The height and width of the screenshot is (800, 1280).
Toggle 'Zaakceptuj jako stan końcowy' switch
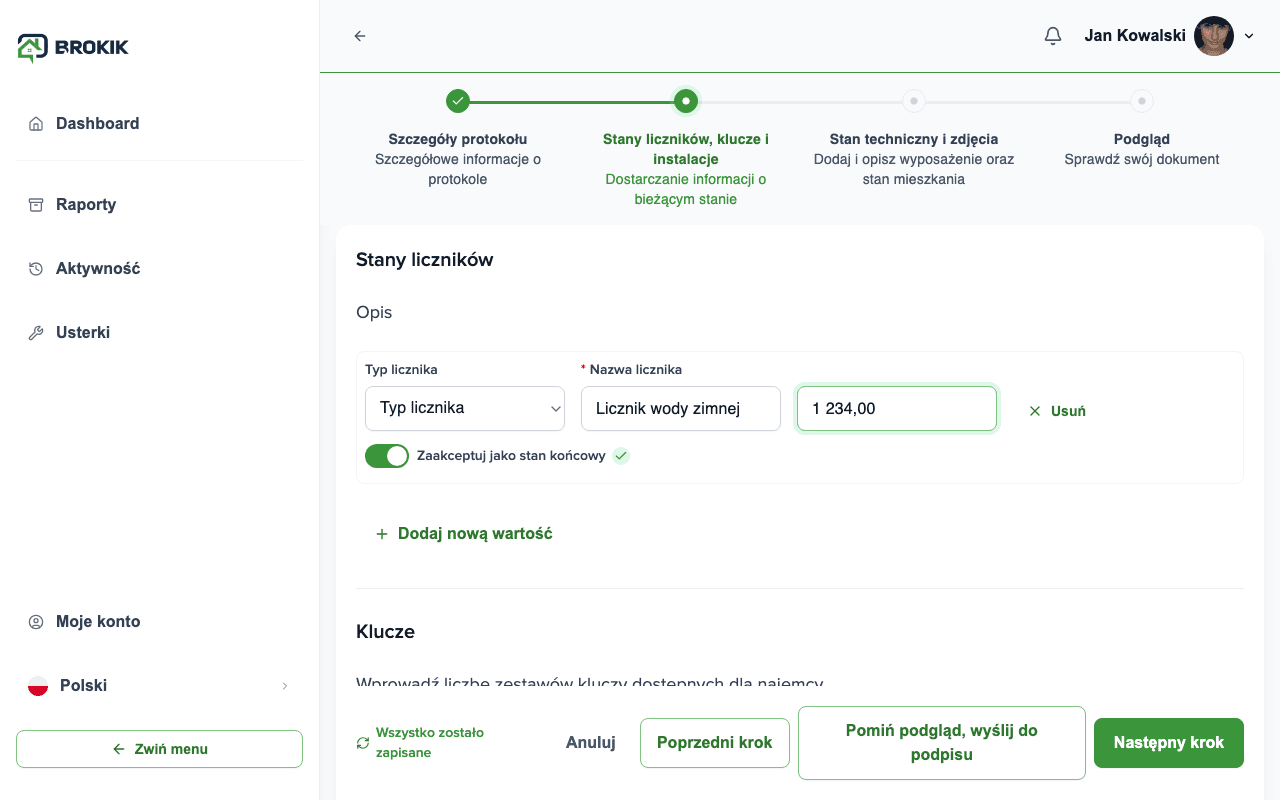point(387,456)
